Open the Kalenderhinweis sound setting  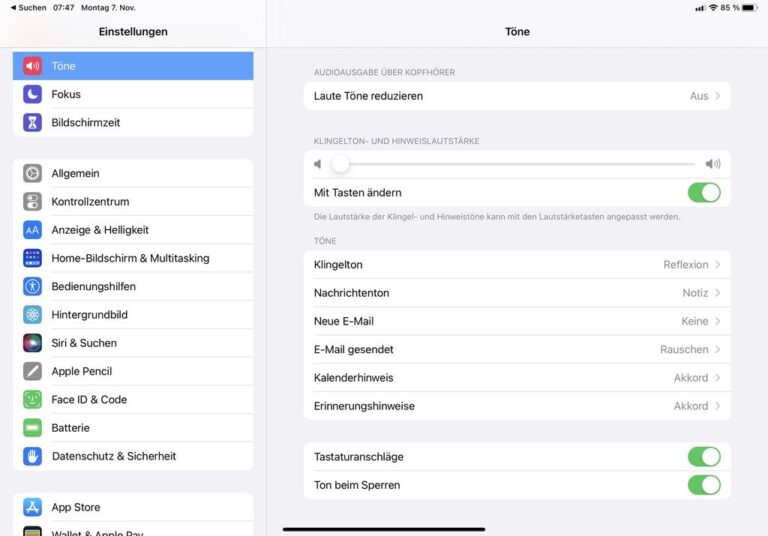516,378
